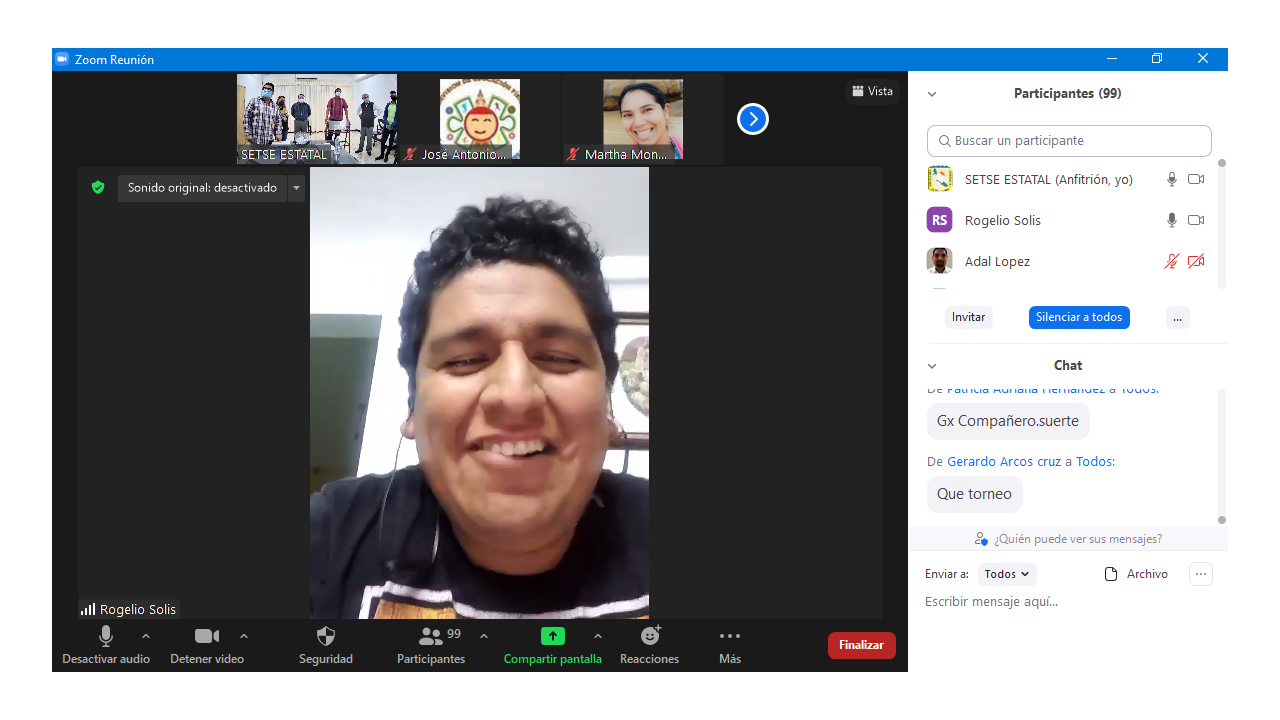Viewport: 1280px width, 720px height.
Task: Click the participants list scrollbar
Action: point(1221,222)
